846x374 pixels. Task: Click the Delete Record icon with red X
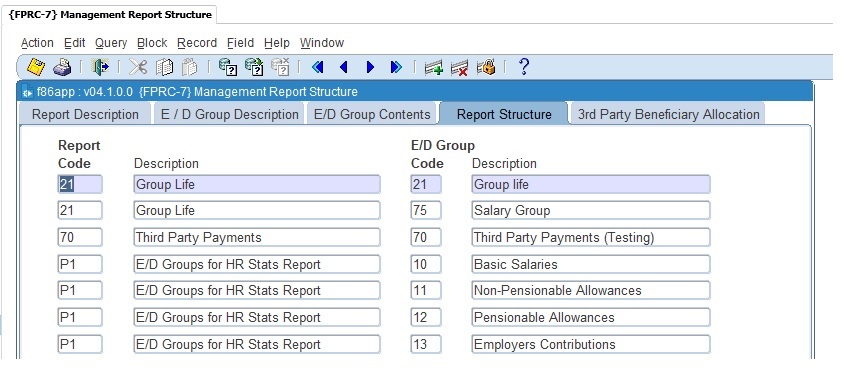[x=460, y=68]
